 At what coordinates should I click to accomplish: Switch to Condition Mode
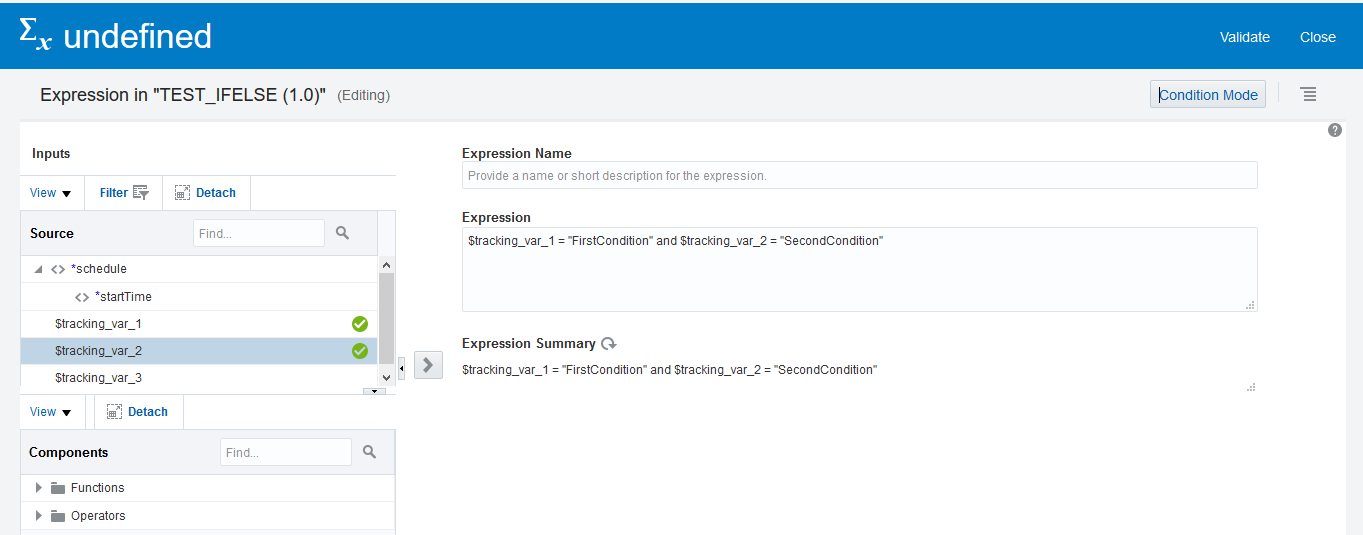point(1208,95)
